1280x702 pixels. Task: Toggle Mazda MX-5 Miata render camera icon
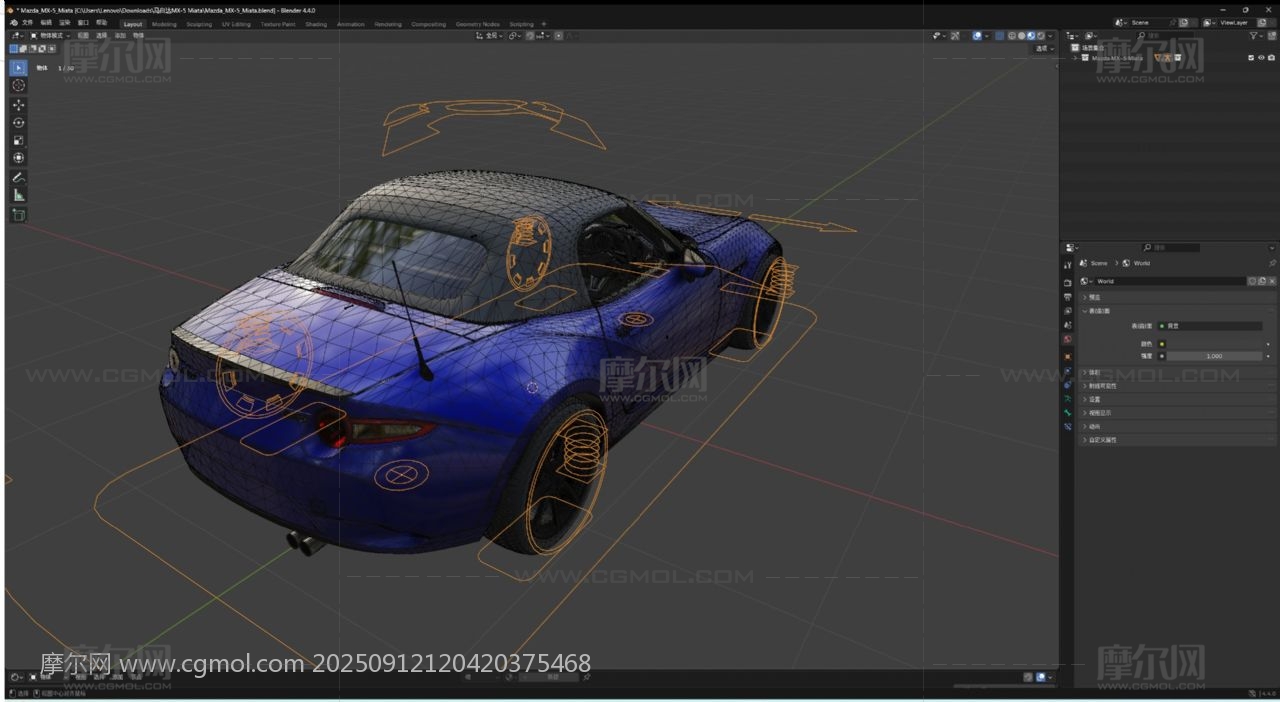coord(1271,58)
